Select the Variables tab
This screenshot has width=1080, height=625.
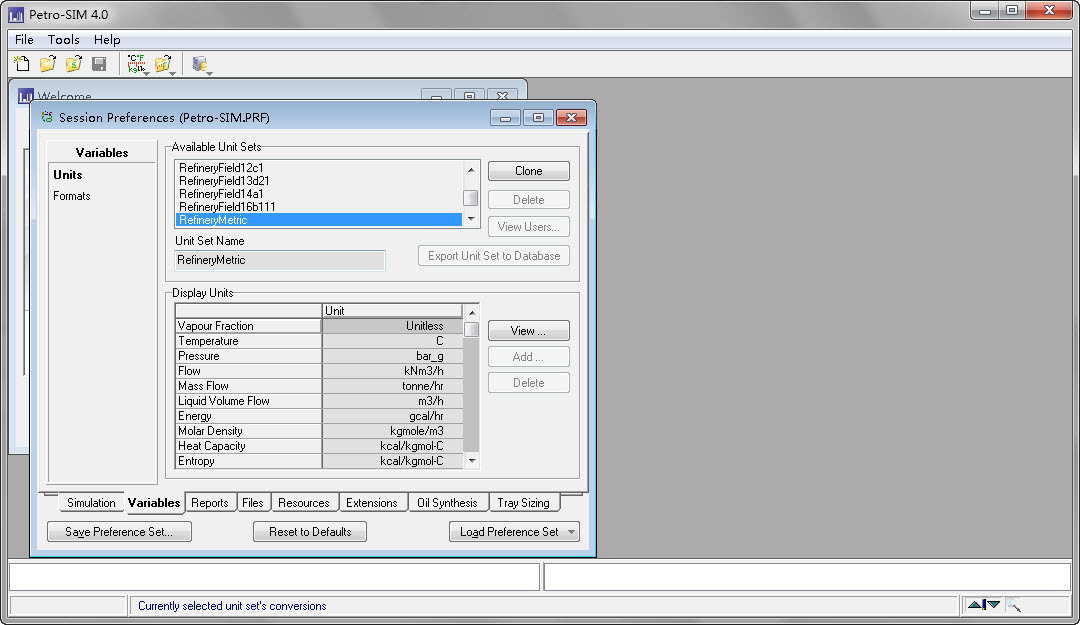point(154,503)
